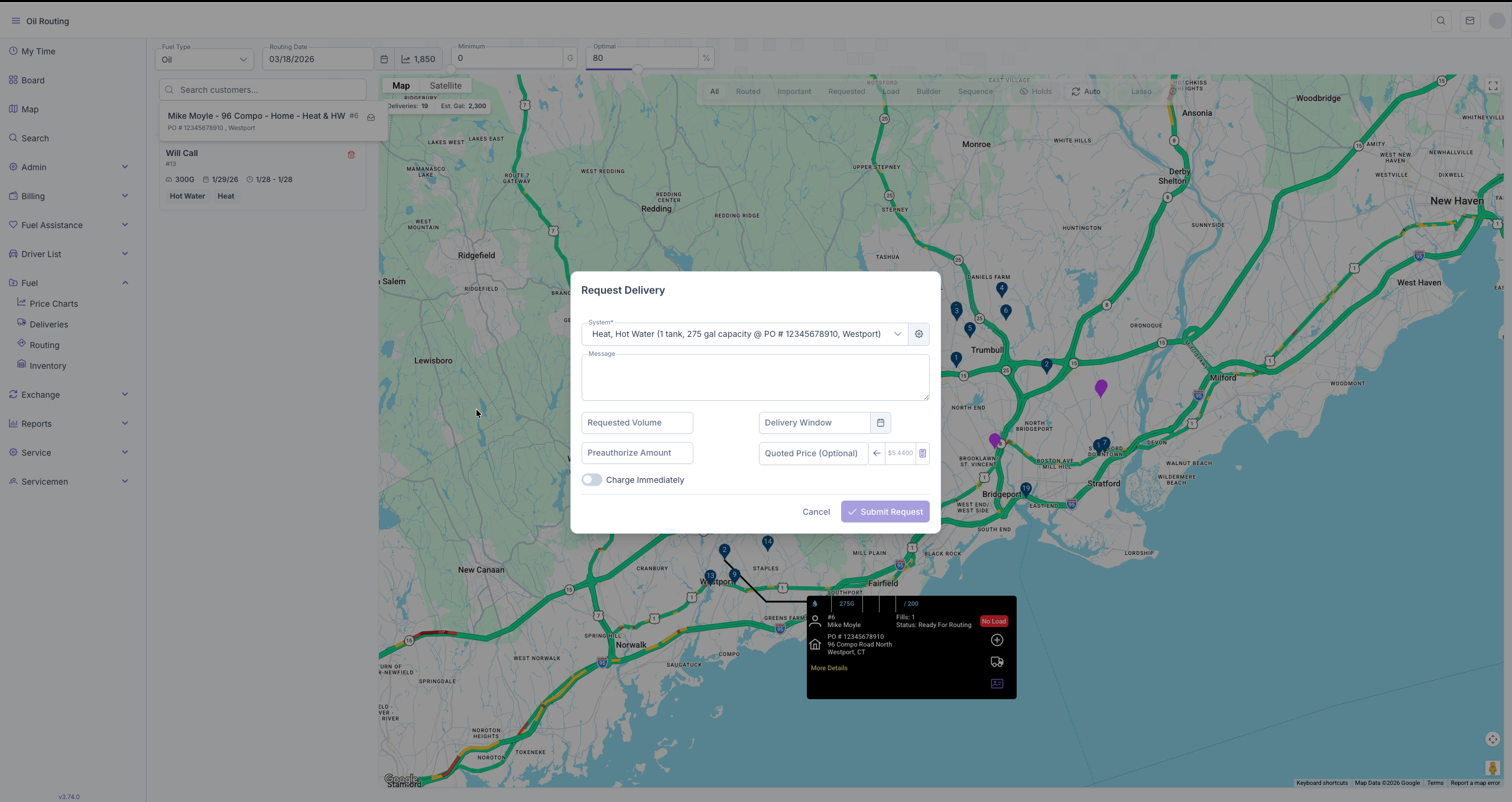
Task: Enable Charge Immediately toggle
Action: [x=592, y=480]
